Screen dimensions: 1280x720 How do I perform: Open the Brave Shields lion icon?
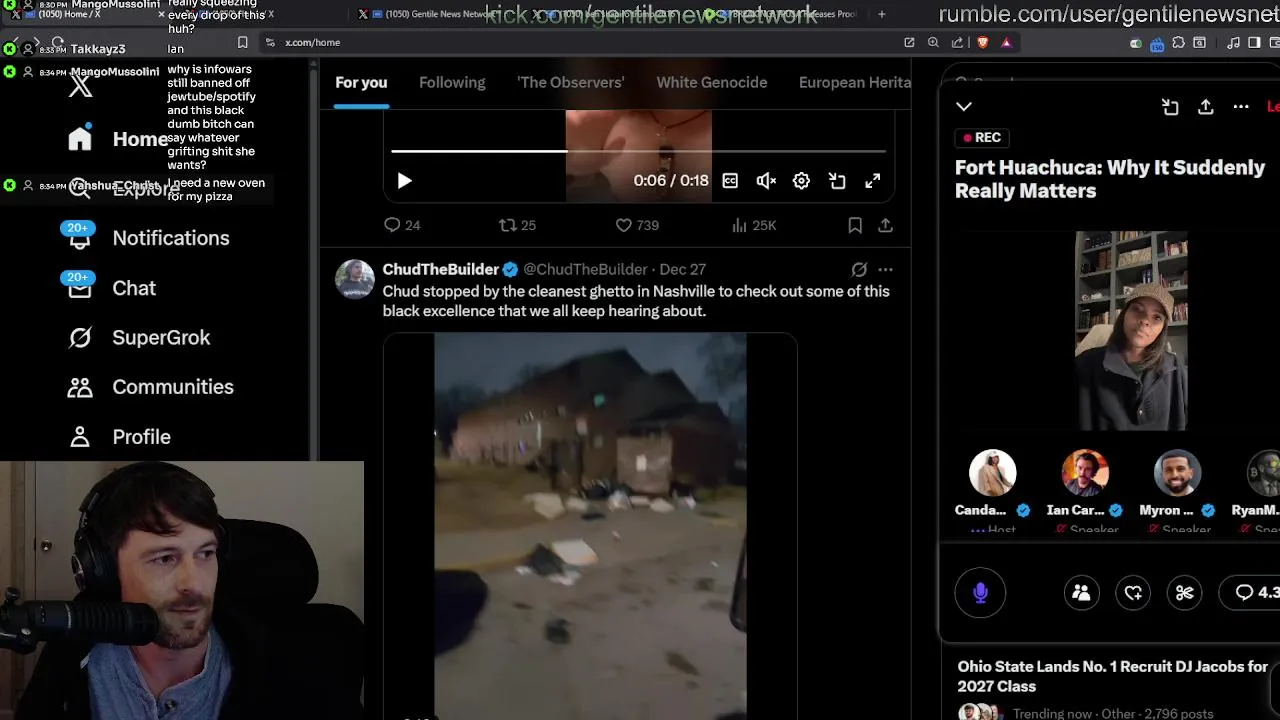983,42
